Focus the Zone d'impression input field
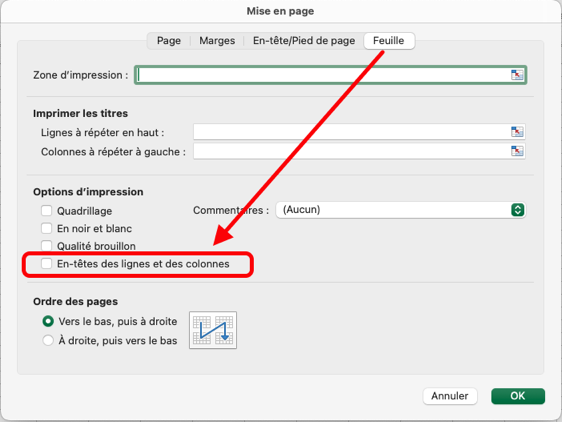Viewport: 562px width, 422px height. pyautogui.click(x=330, y=75)
